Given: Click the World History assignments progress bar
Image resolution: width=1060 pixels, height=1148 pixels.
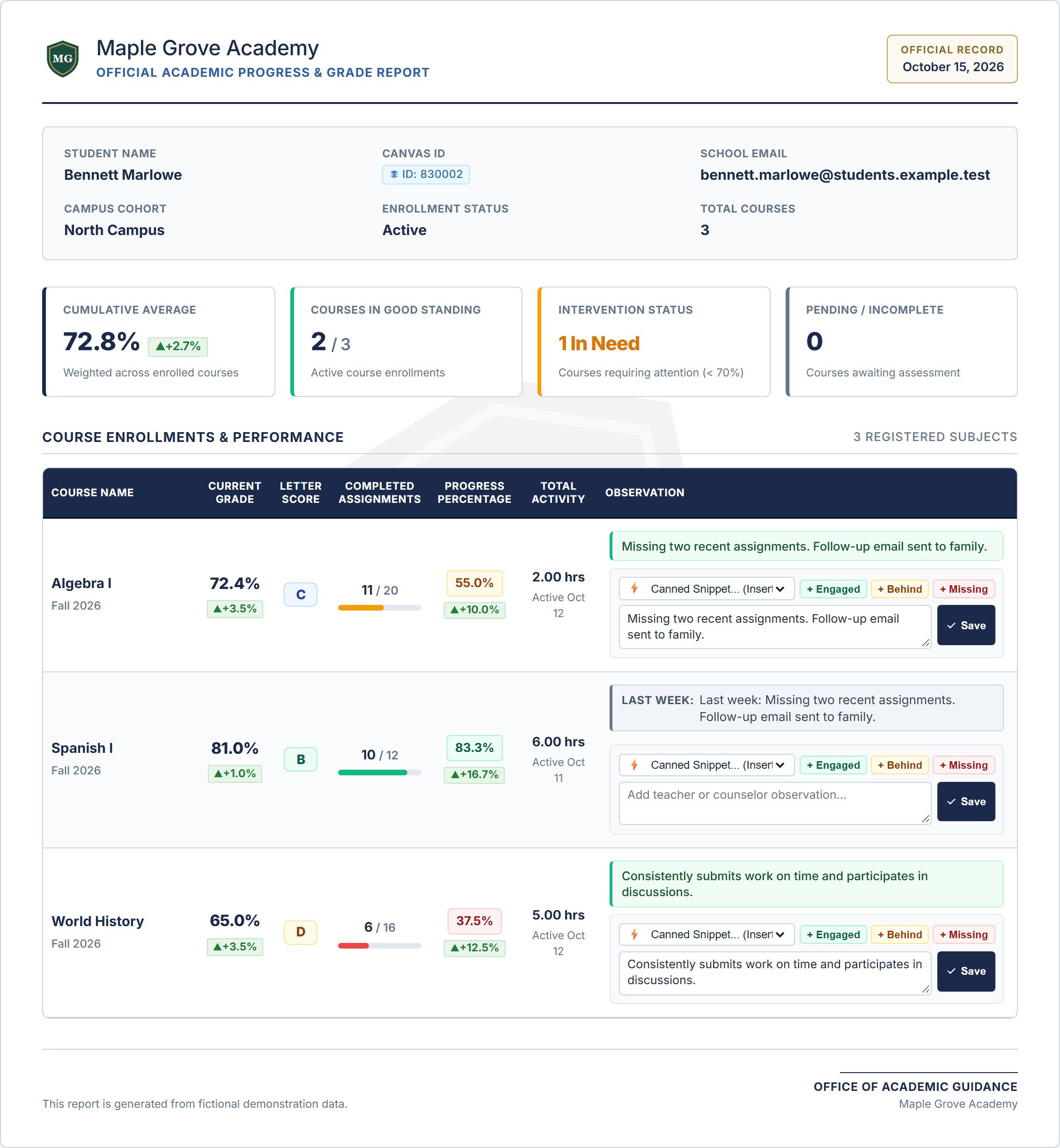Looking at the screenshot, I should [380, 945].
